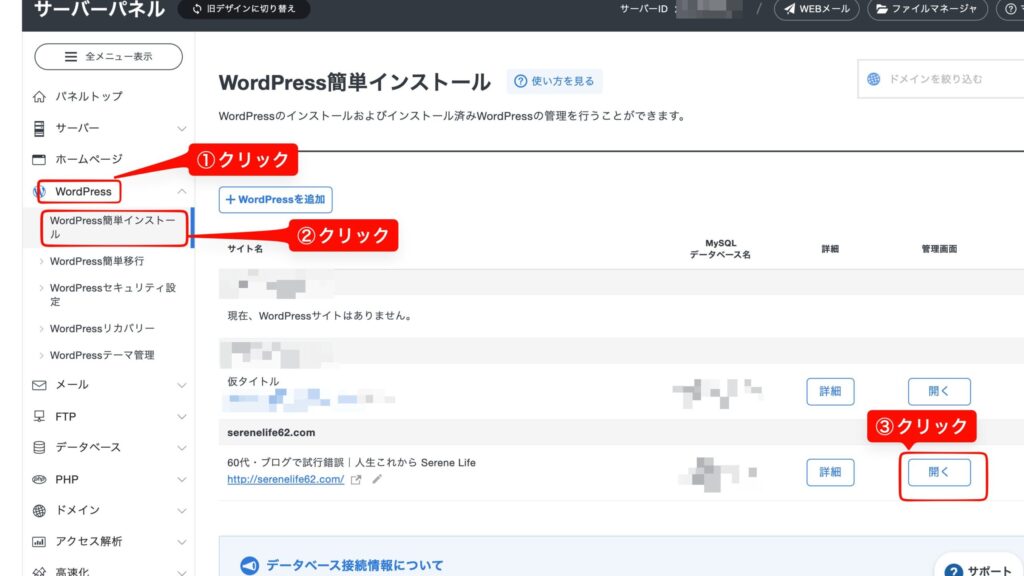Image resolution: width=1024 pixels, height=576 pixels.
Task: Click the PHP icon in sidebar
Action: coord(39,479)
